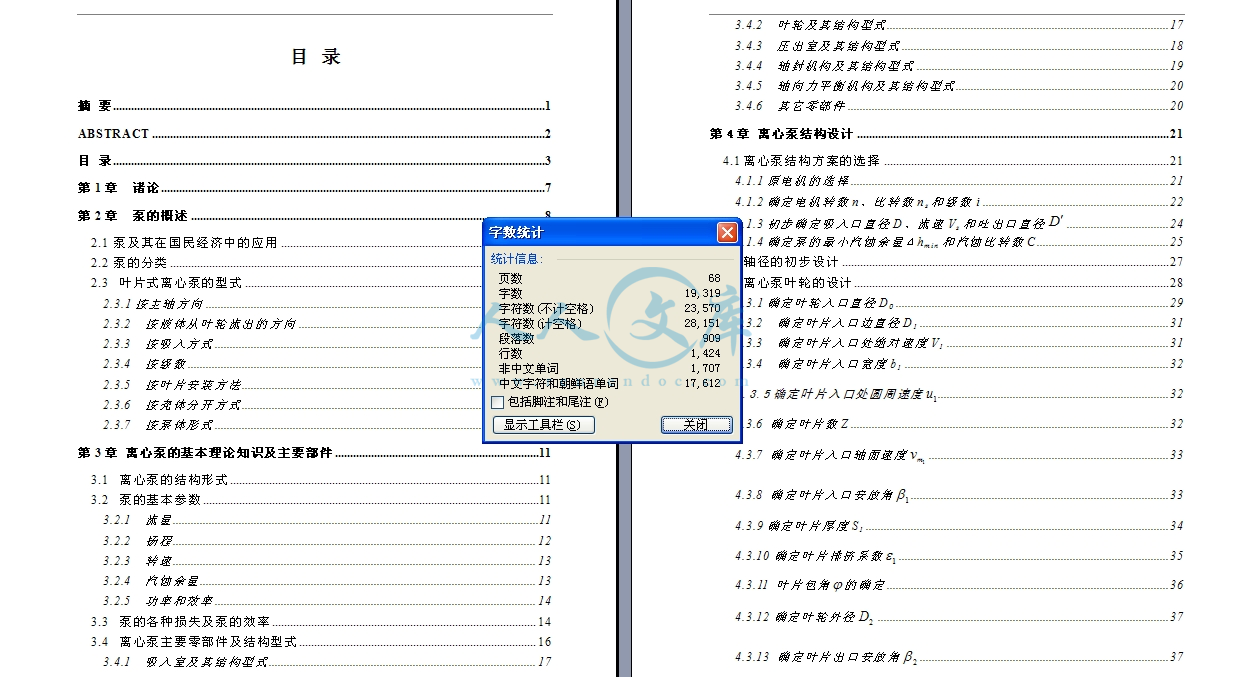This screenshot has width=1246, height=677.
Task: Go to the 第1章 绪论 entry
Action: coord(315,188)
